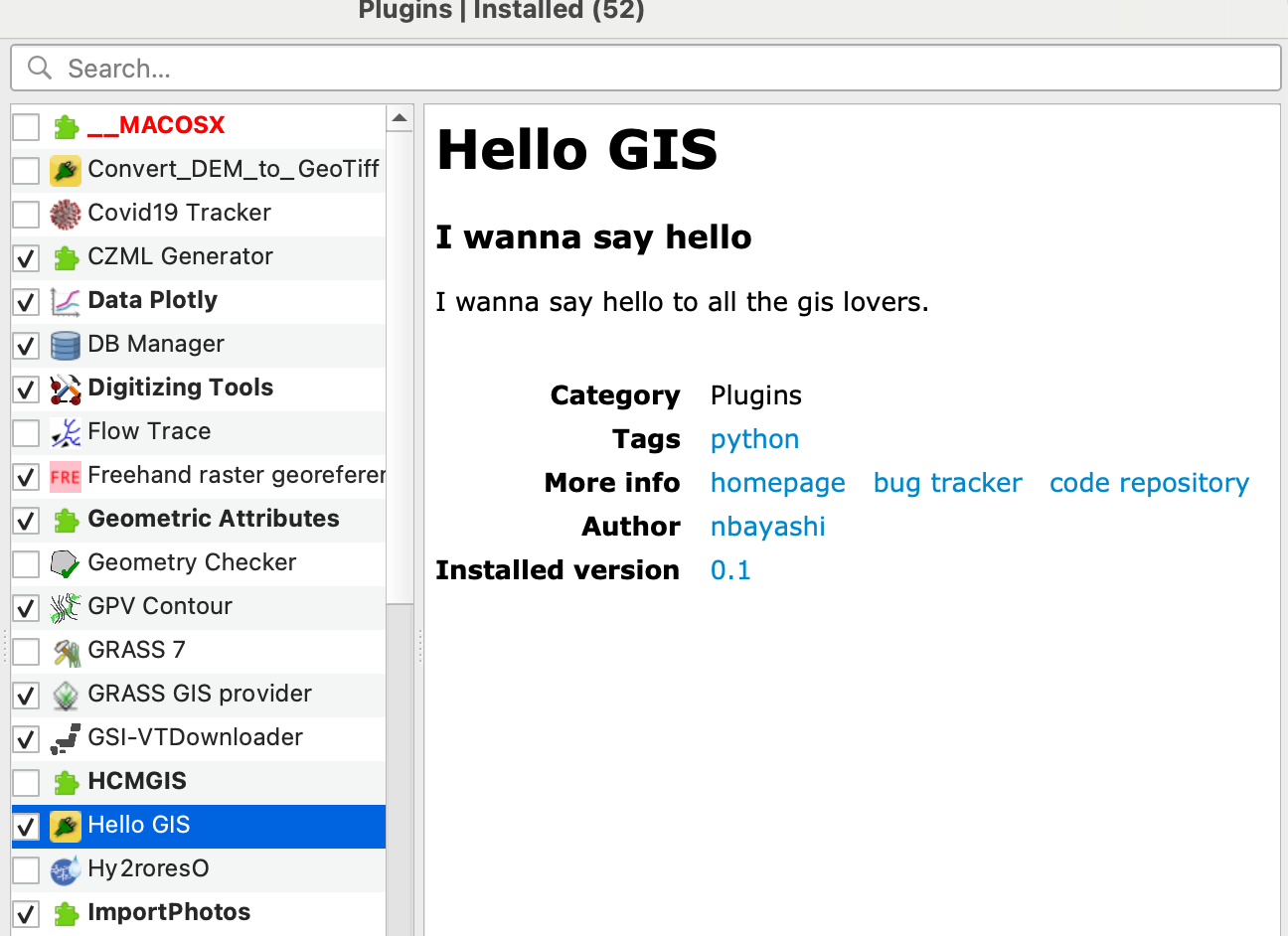Click the FRE Freehand raster georeferencer icon
This screenshot has width=1288, height=936.
point(65,475)
